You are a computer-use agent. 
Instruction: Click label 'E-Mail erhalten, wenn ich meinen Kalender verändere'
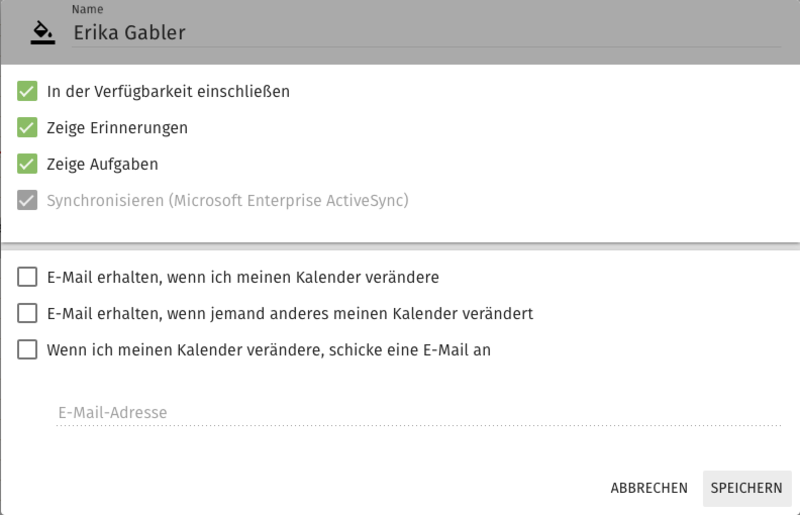pos(243,277)
